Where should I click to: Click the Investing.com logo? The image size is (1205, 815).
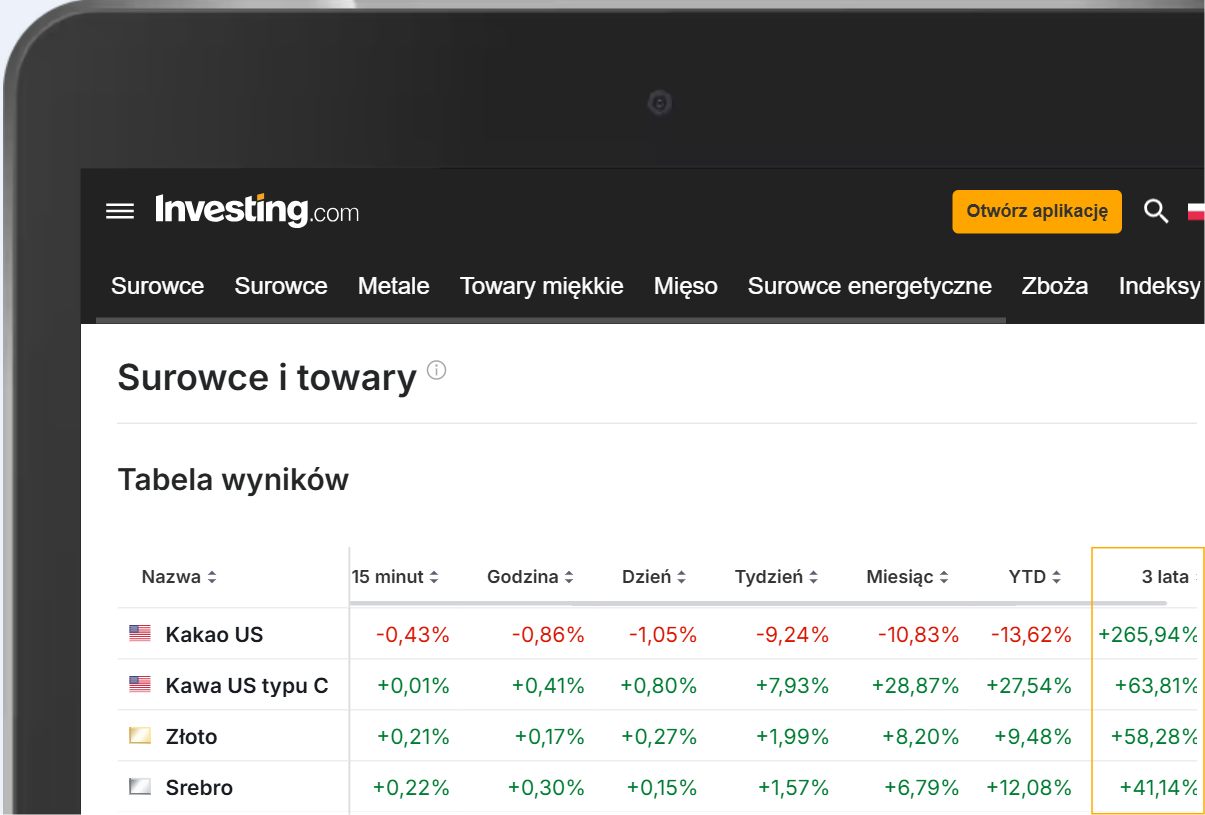[257, 211]
